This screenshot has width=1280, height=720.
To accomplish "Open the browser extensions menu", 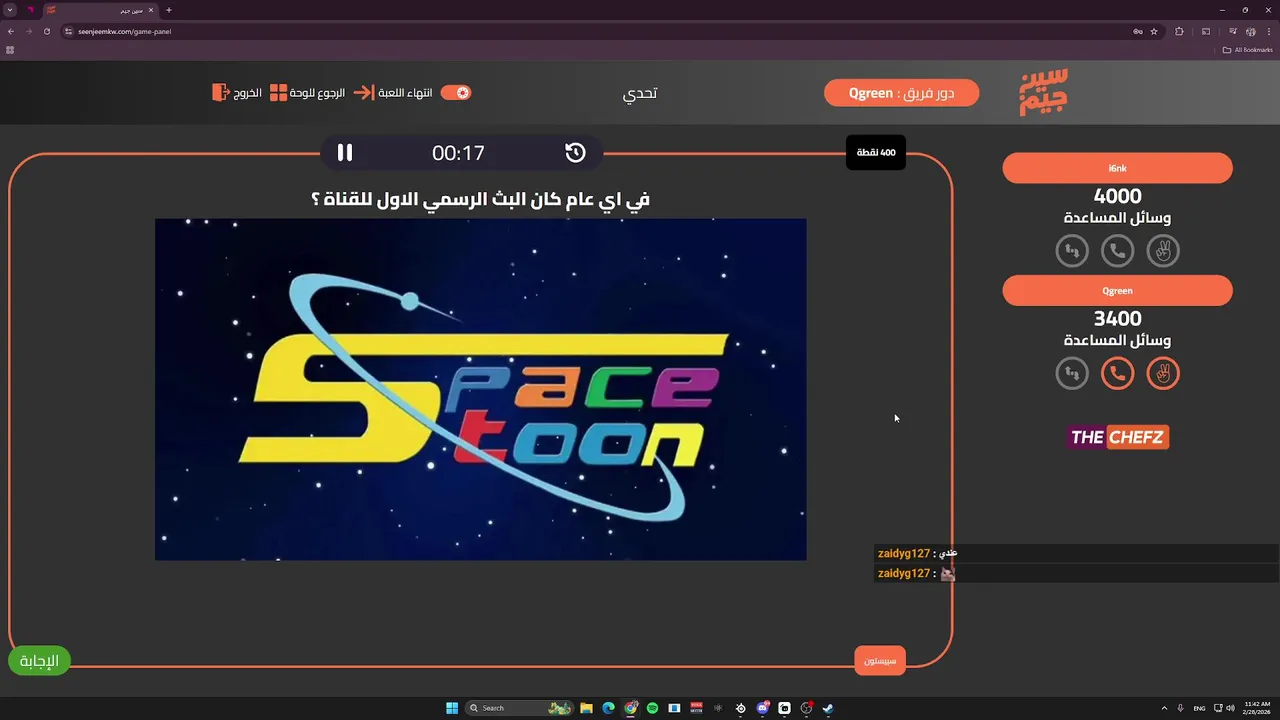I will click(x=1179, y=31).
